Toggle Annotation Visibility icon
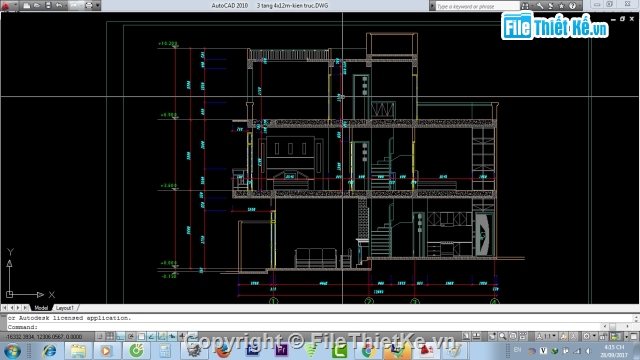The image size is (640, 360). (564, 336)
